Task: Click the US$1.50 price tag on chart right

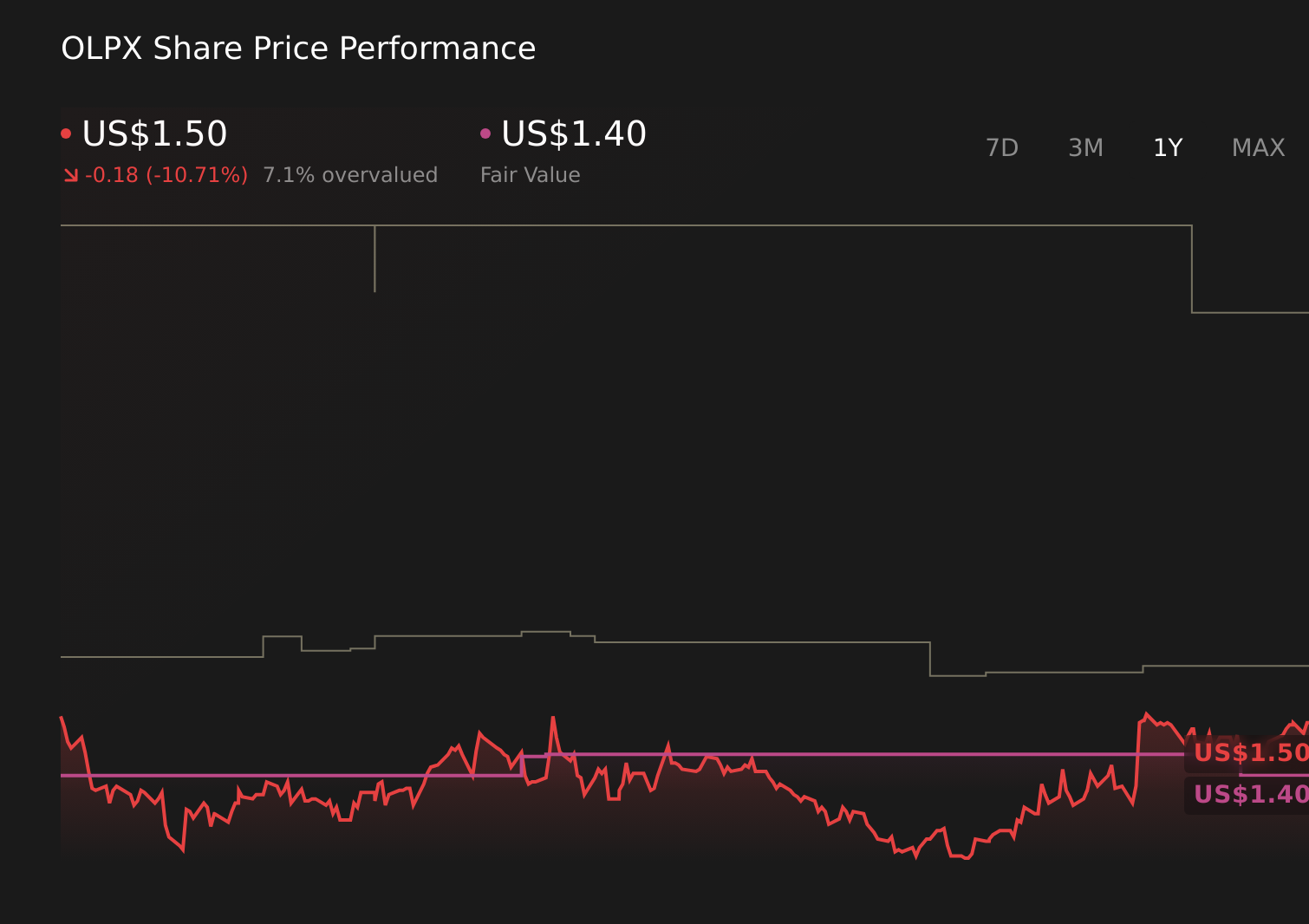Action: [1248, 753]
